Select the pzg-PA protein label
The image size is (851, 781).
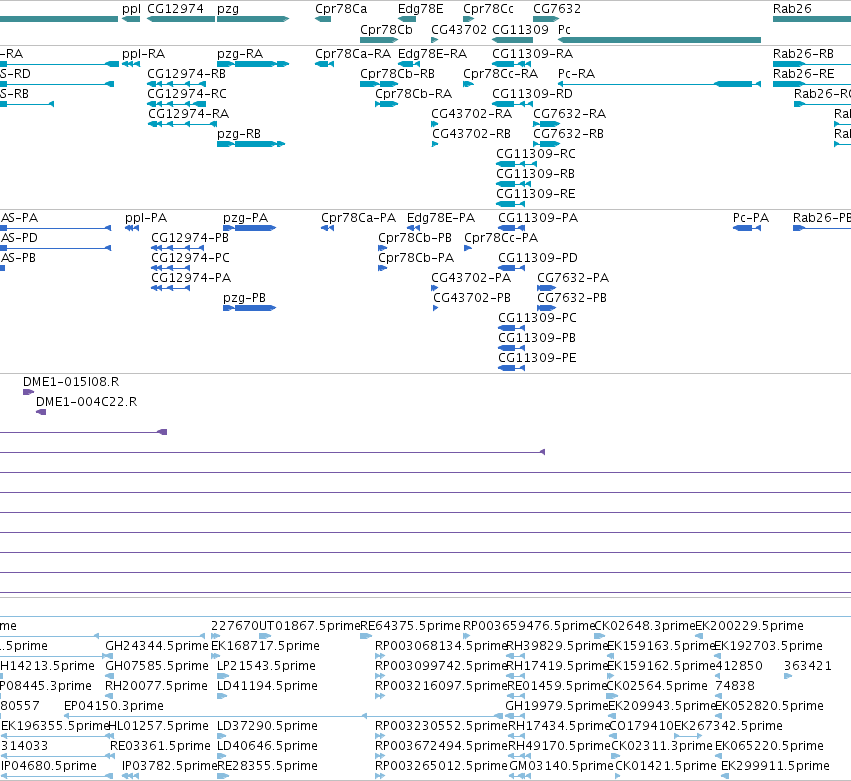245,219
